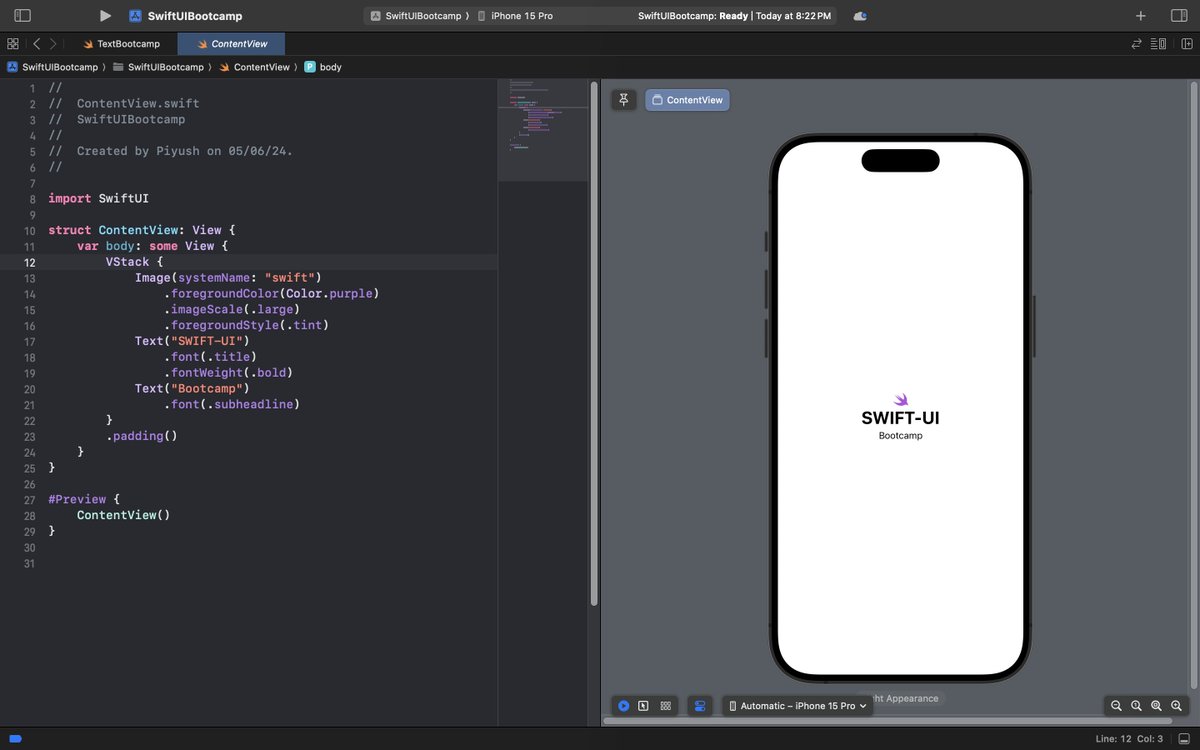1200x750 pixels.
Task: Click the "import SwiftUI" line
Action: point(98,199)
